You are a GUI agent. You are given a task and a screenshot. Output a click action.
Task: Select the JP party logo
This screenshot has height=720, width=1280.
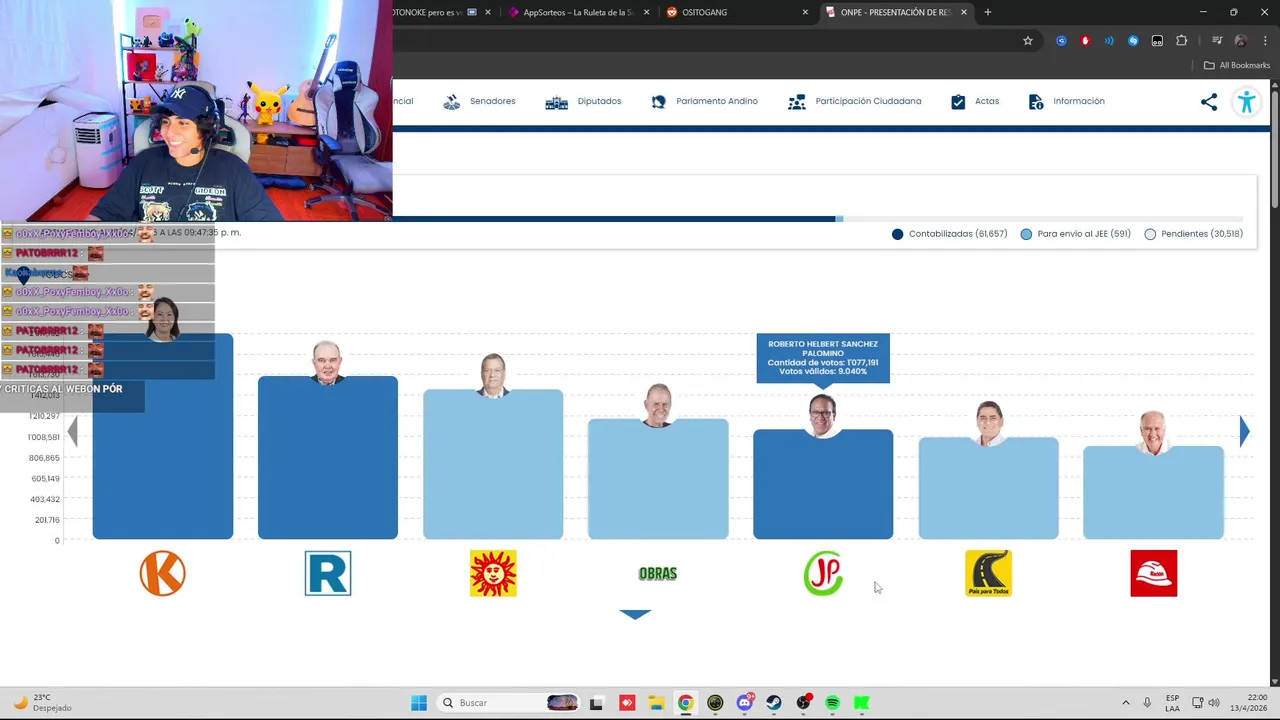pyautogui.click(x=823, y=573)
